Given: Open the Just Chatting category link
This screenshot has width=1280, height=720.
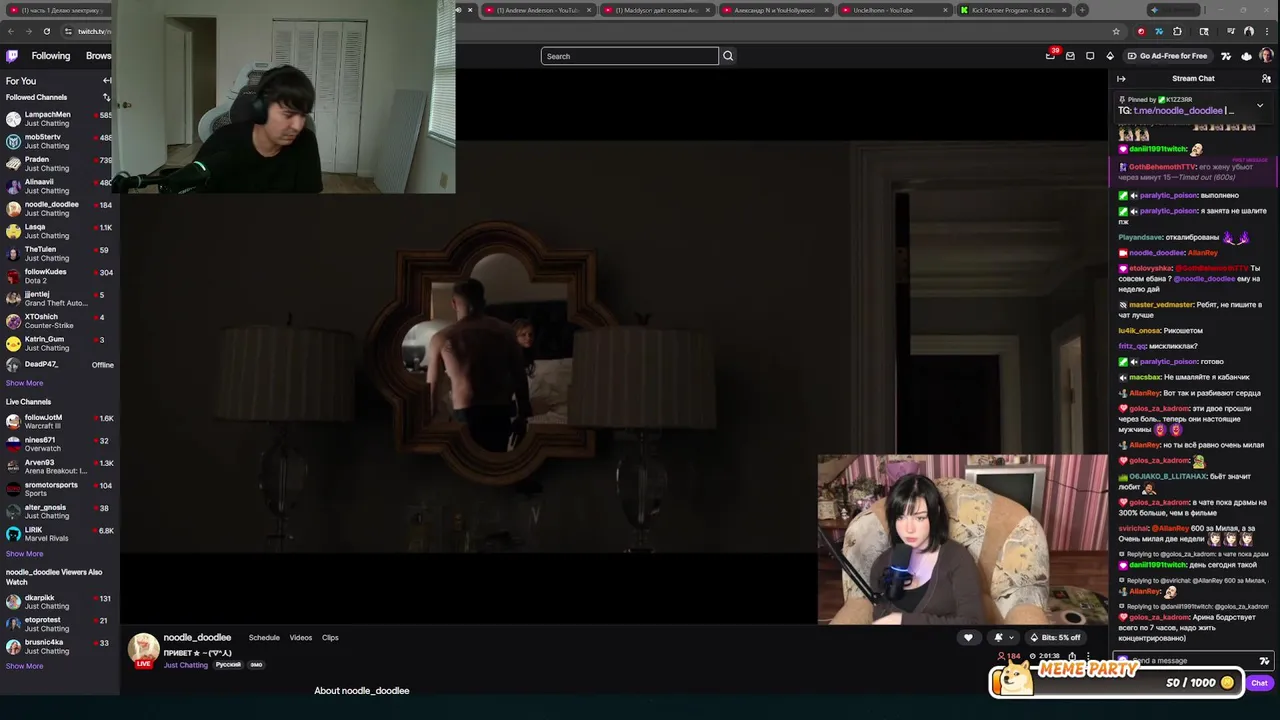Looking at the screenshot, I should click(x=186, y=665).
